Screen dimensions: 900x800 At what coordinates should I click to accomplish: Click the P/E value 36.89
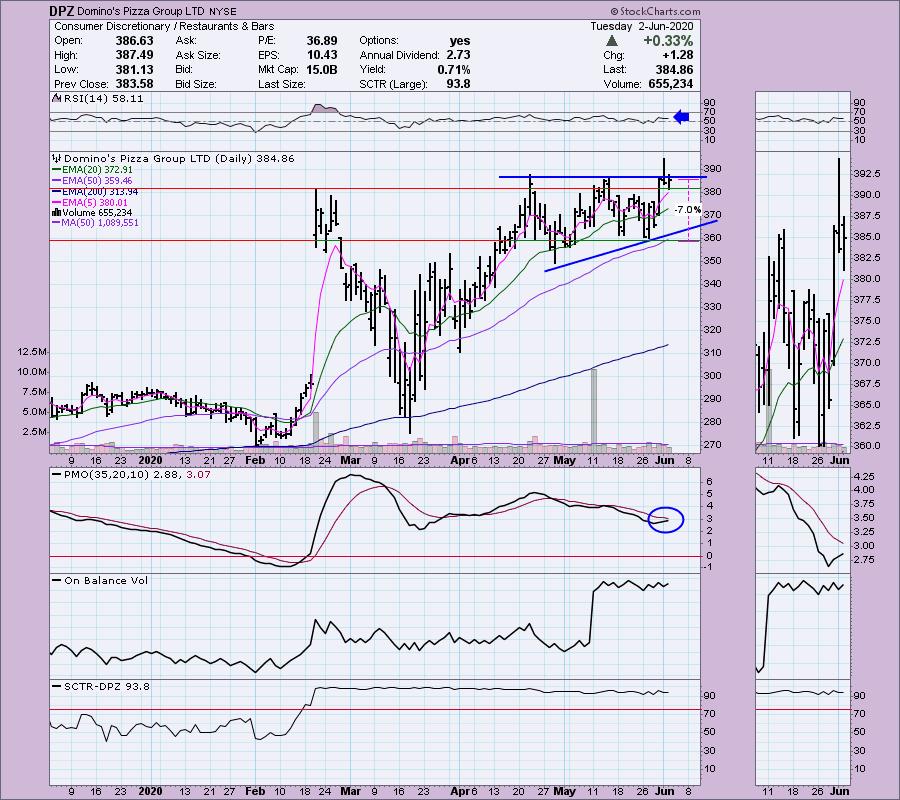coord(321,41)
